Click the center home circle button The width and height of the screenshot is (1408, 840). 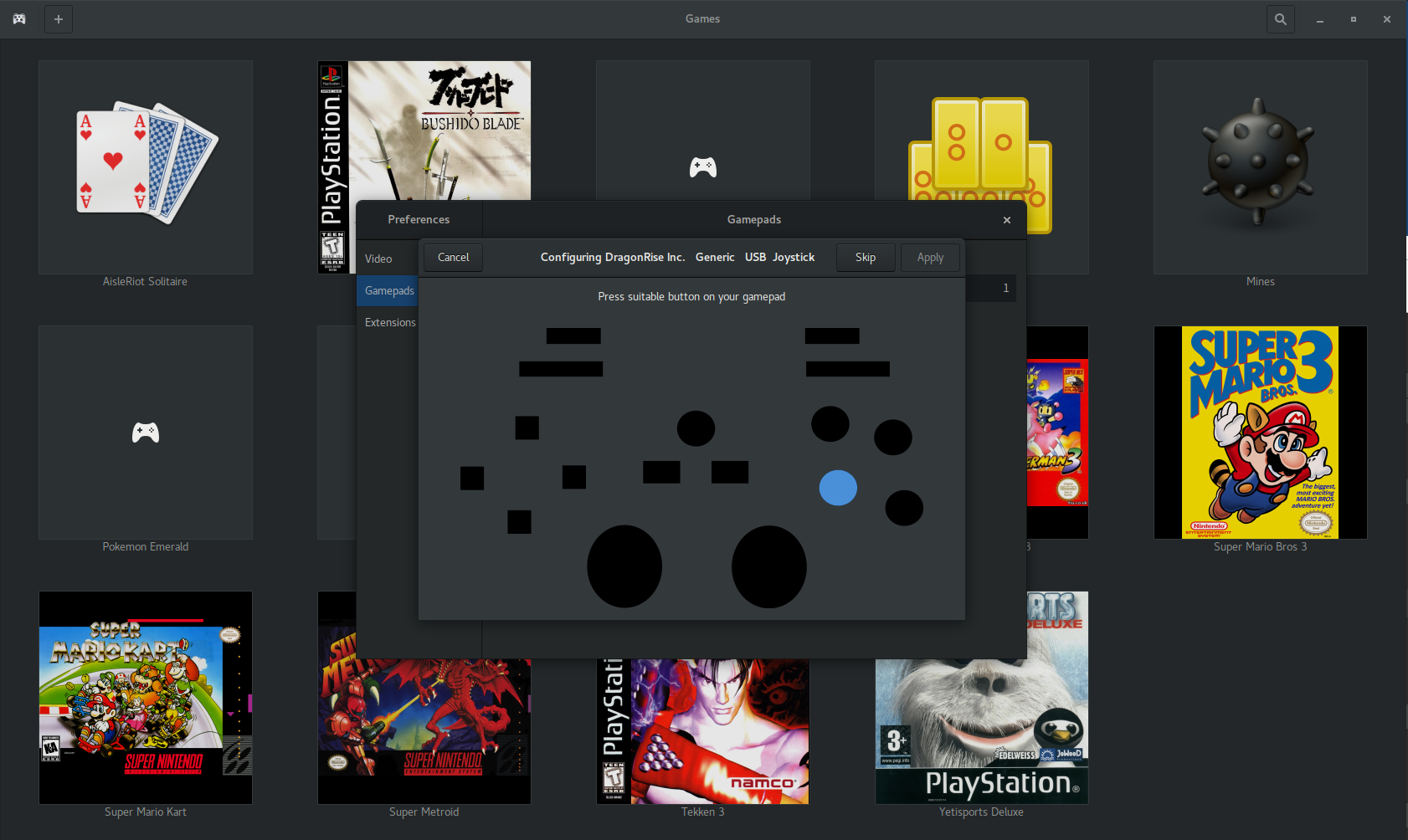tap(696, 428)
